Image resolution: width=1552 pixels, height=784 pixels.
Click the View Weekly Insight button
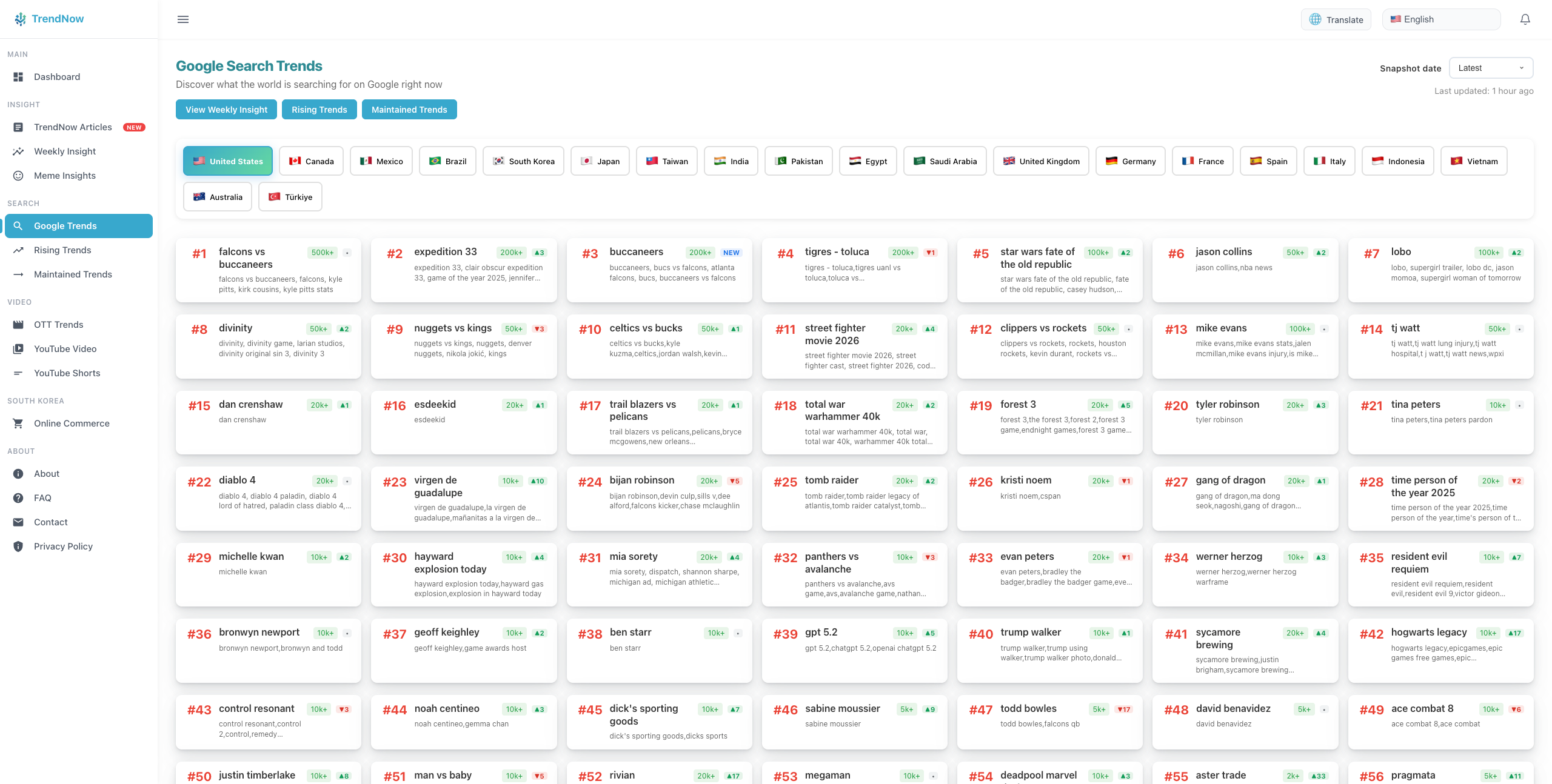[x=226, y=109]
